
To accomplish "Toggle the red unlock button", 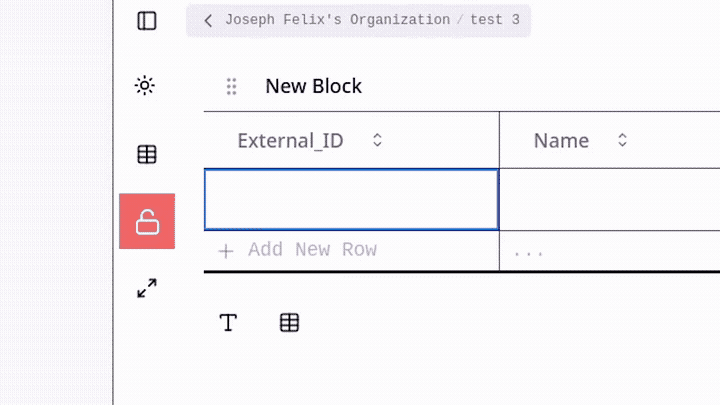I will 147,221.
